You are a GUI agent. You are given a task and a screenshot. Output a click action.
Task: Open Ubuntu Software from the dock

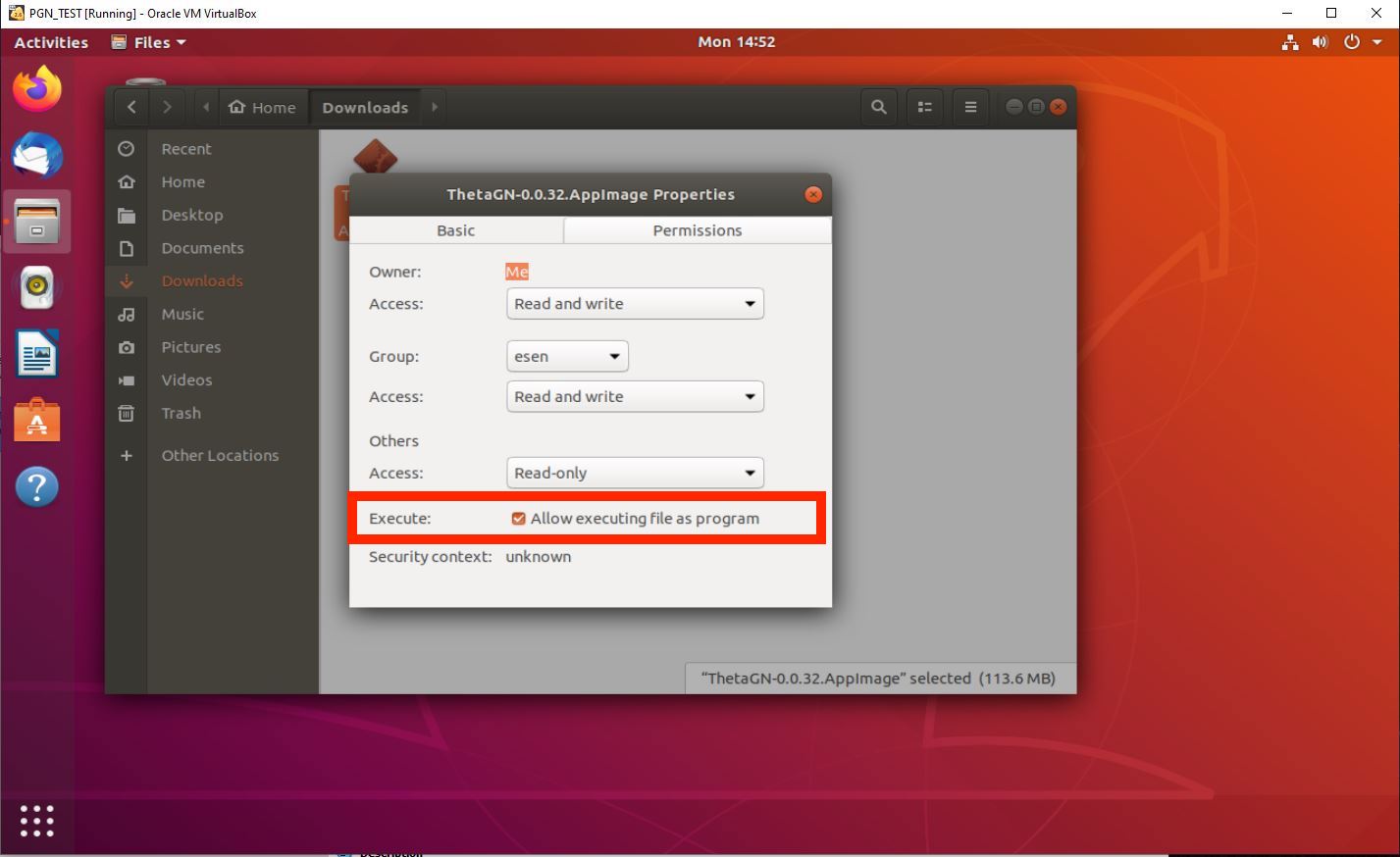pos(36,420)
